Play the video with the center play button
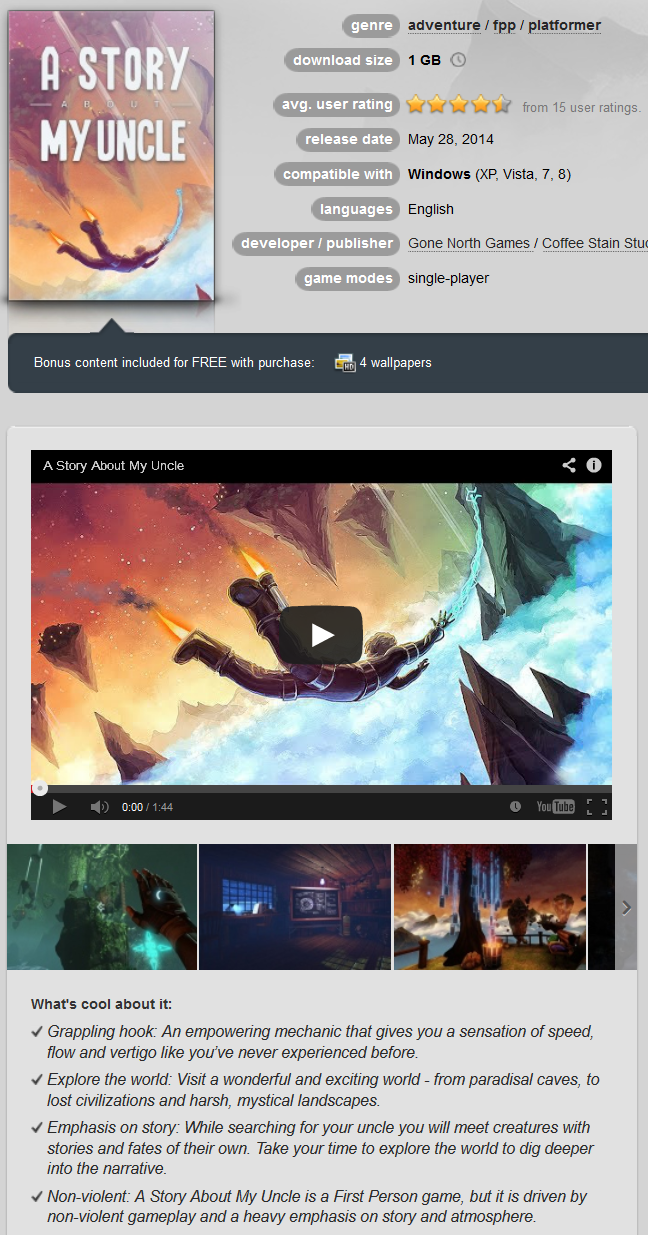The height and width of the screenshot is (1235, 648). point(320,634)
